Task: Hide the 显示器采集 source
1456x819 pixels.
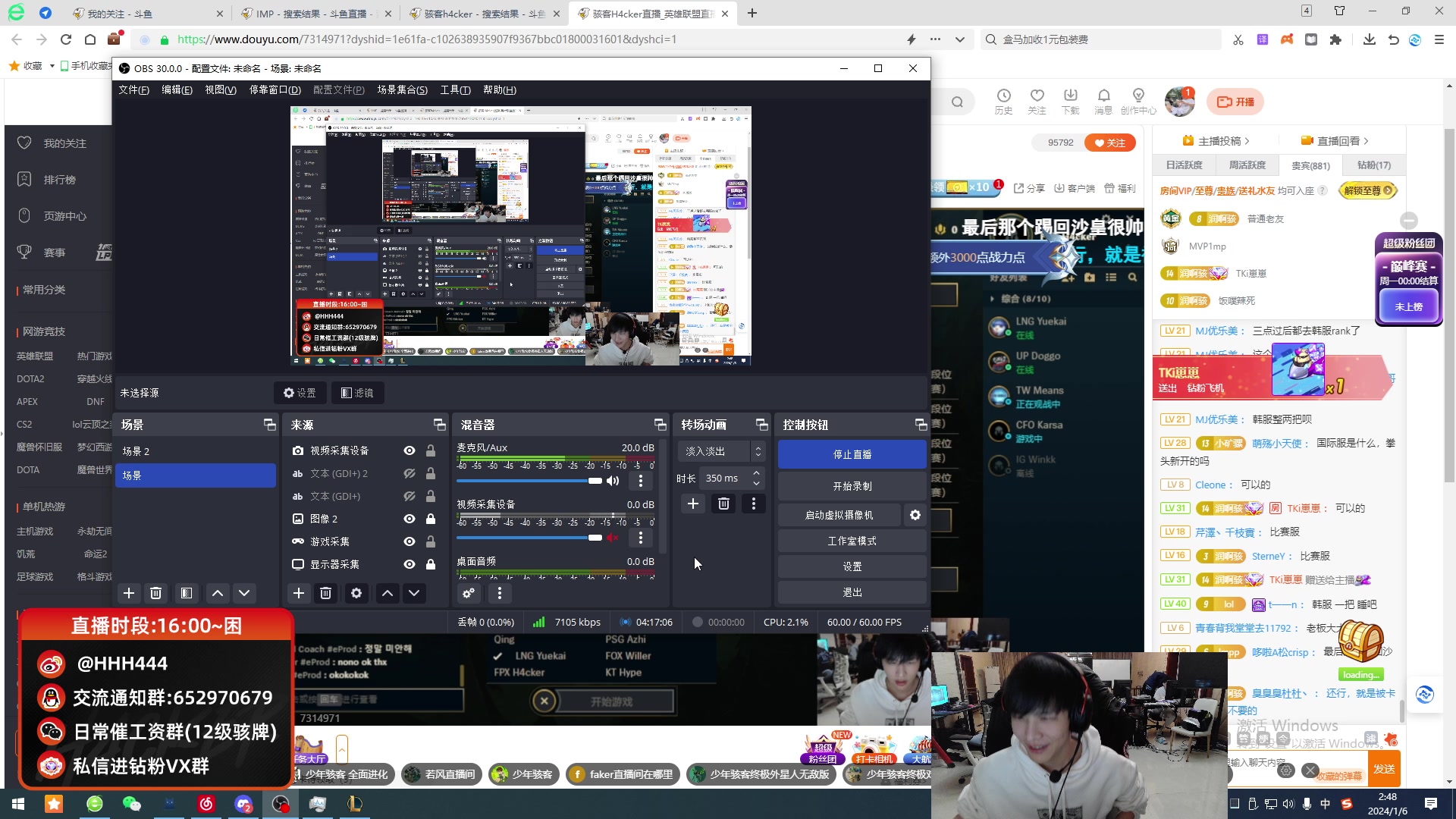Action: tap(409, 564)
